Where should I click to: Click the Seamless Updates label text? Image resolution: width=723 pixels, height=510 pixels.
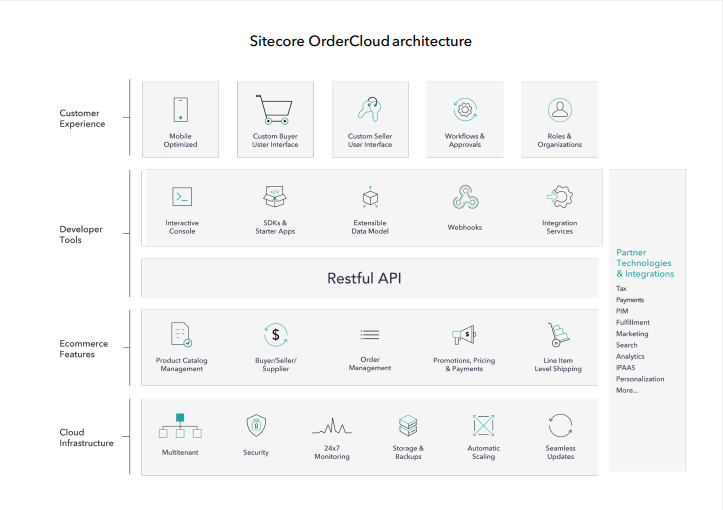coord(561,452)
